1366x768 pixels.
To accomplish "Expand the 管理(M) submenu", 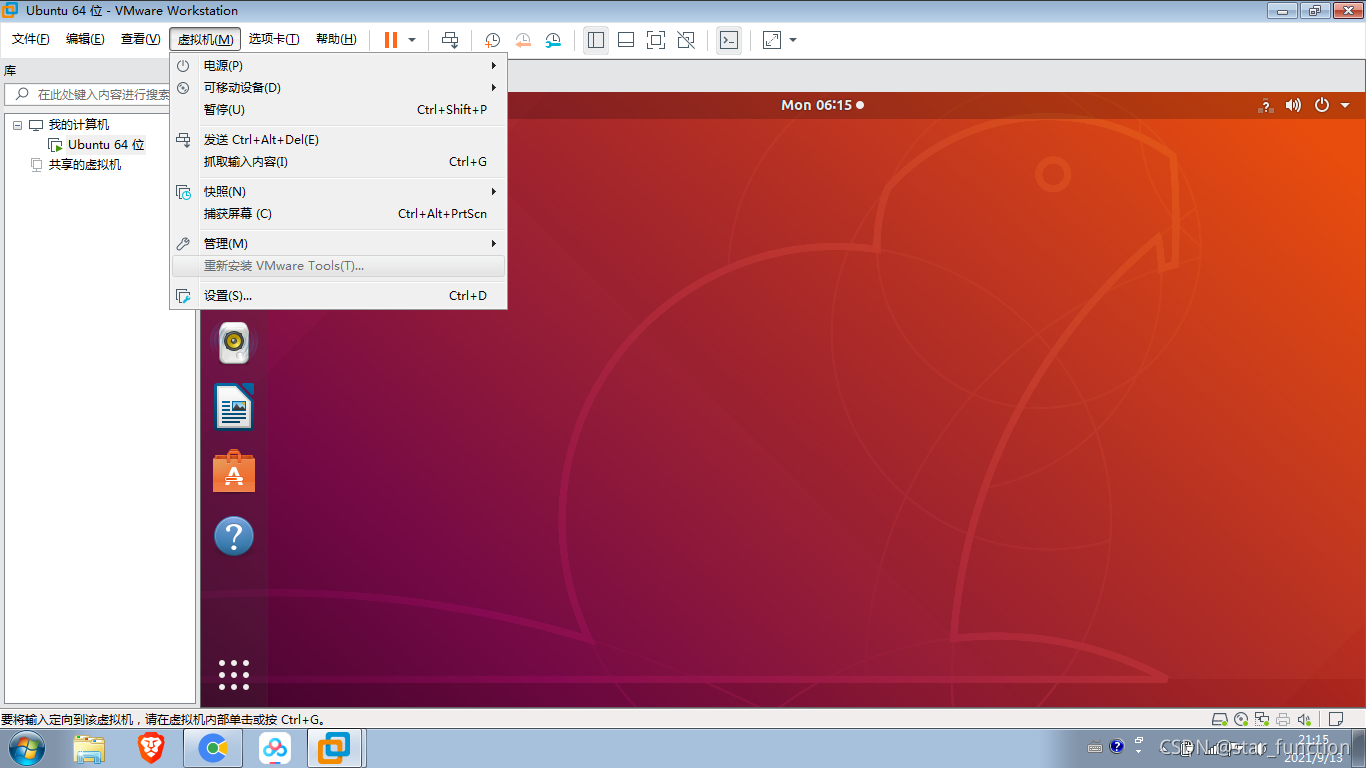I will [339, 243].
